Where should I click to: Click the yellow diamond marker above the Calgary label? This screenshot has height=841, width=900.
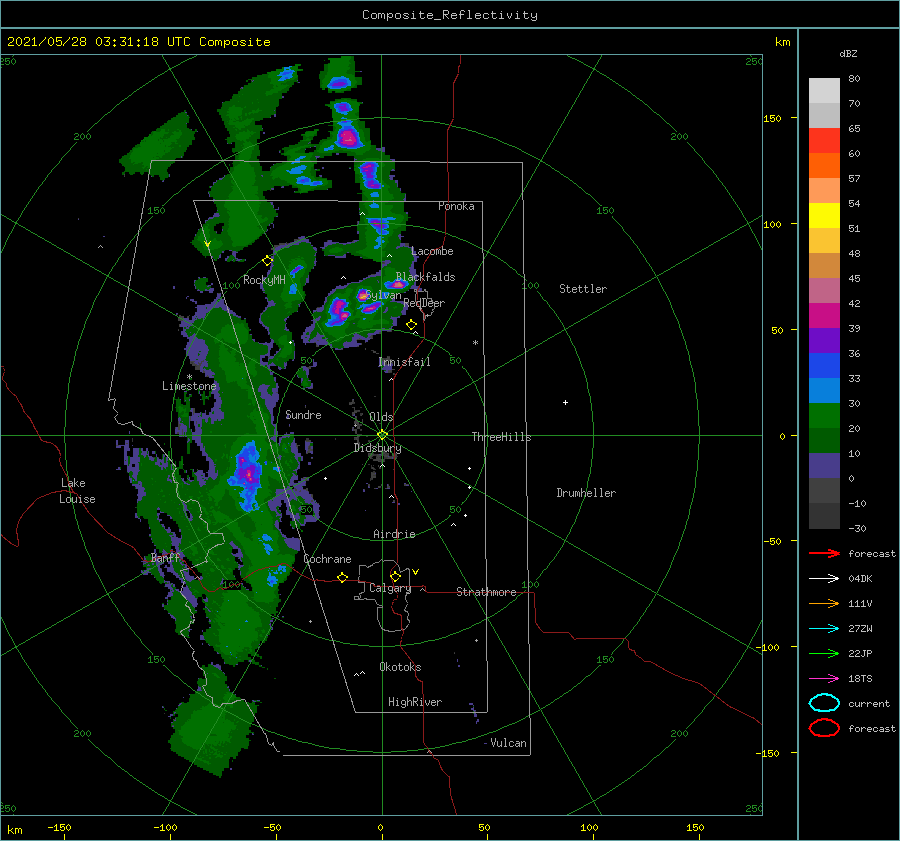[395, 576]
